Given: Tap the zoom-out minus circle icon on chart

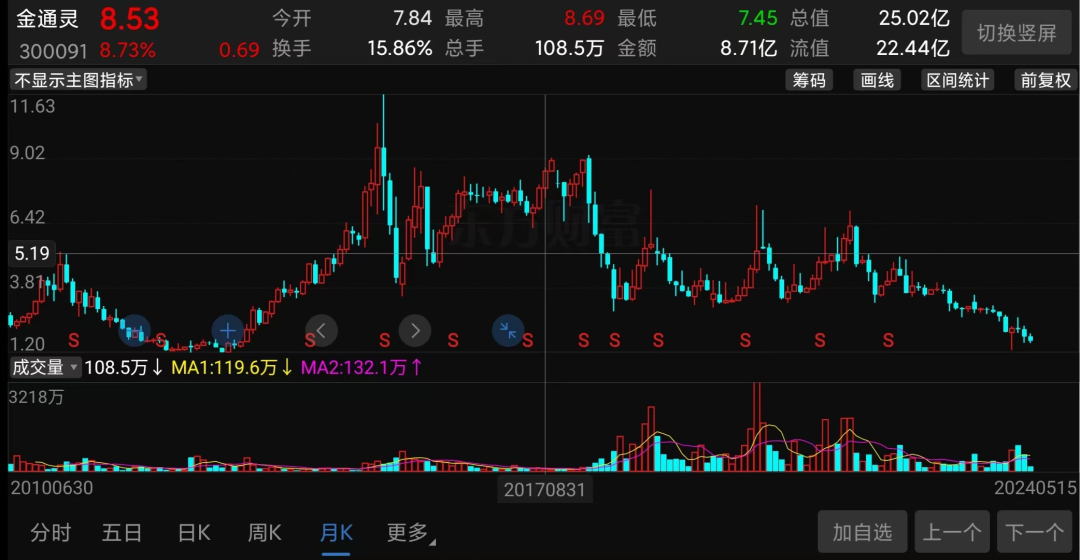Looking at the screenshot, I should [134, 332].
